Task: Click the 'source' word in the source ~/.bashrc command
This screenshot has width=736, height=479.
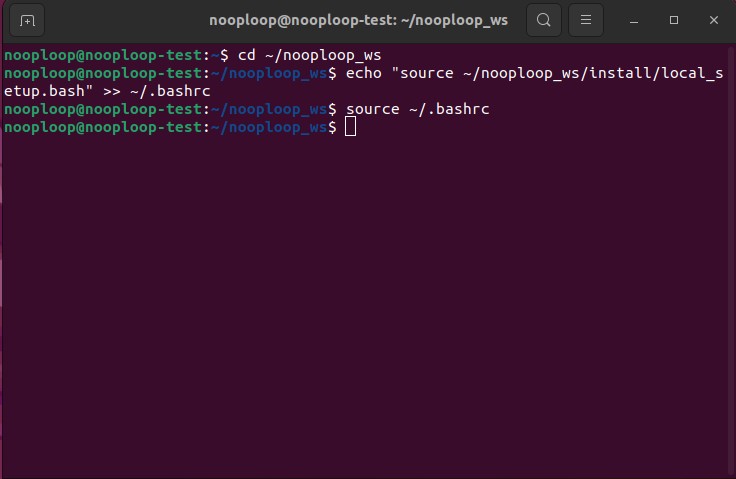Action: point(372,109)
